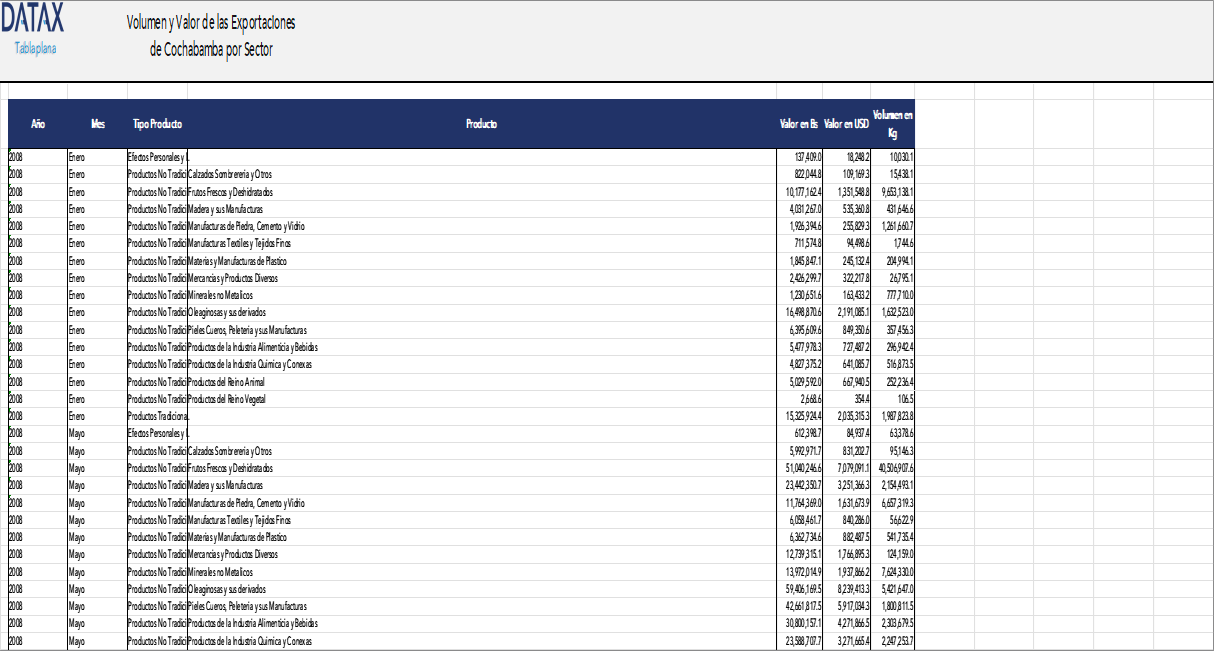Image resolution: width=1214 pixels, height=651 pixels.
Task: Select the 'Valor en USD' header cell
Action: (846, 124)
